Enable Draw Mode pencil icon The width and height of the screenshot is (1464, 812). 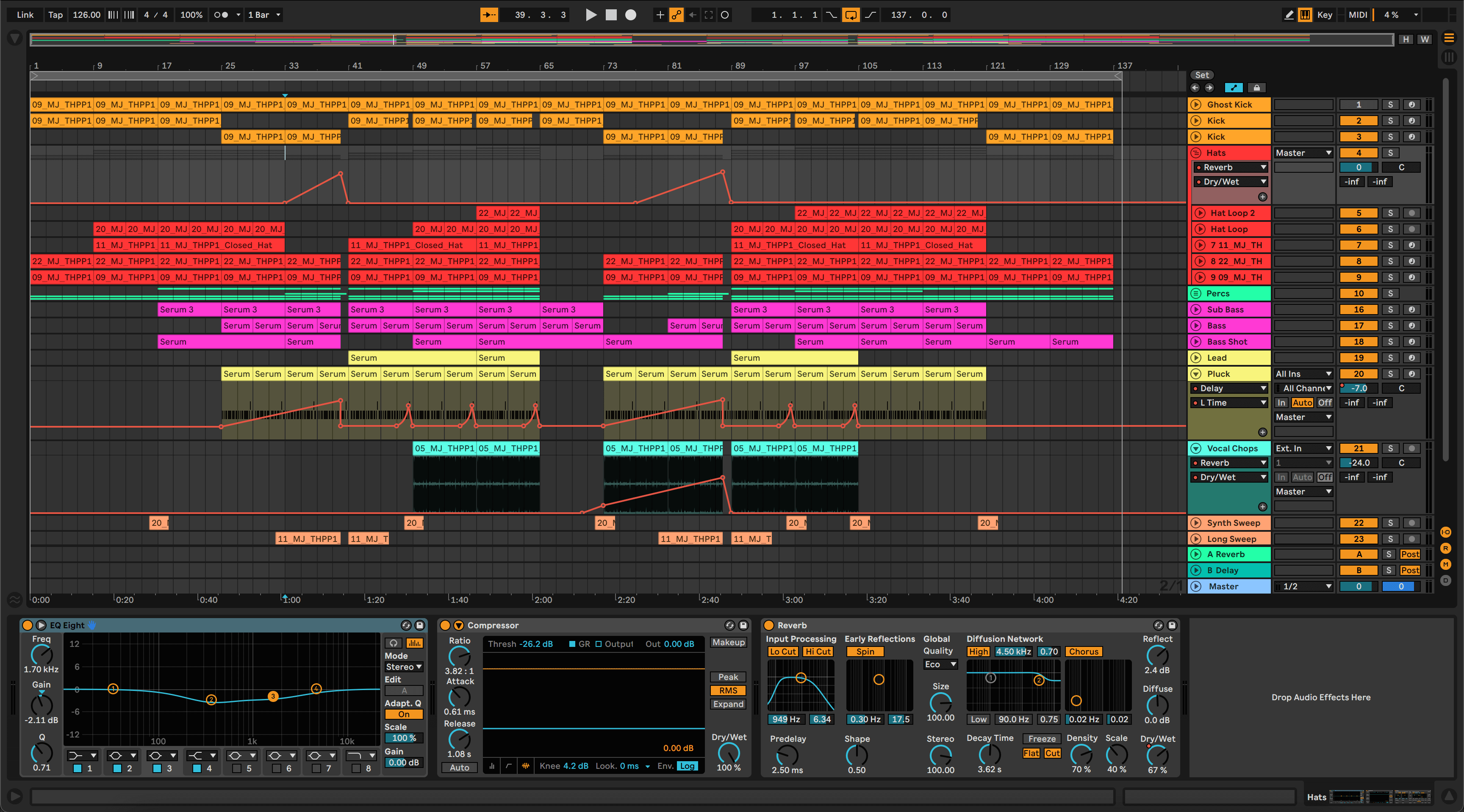1289,15
